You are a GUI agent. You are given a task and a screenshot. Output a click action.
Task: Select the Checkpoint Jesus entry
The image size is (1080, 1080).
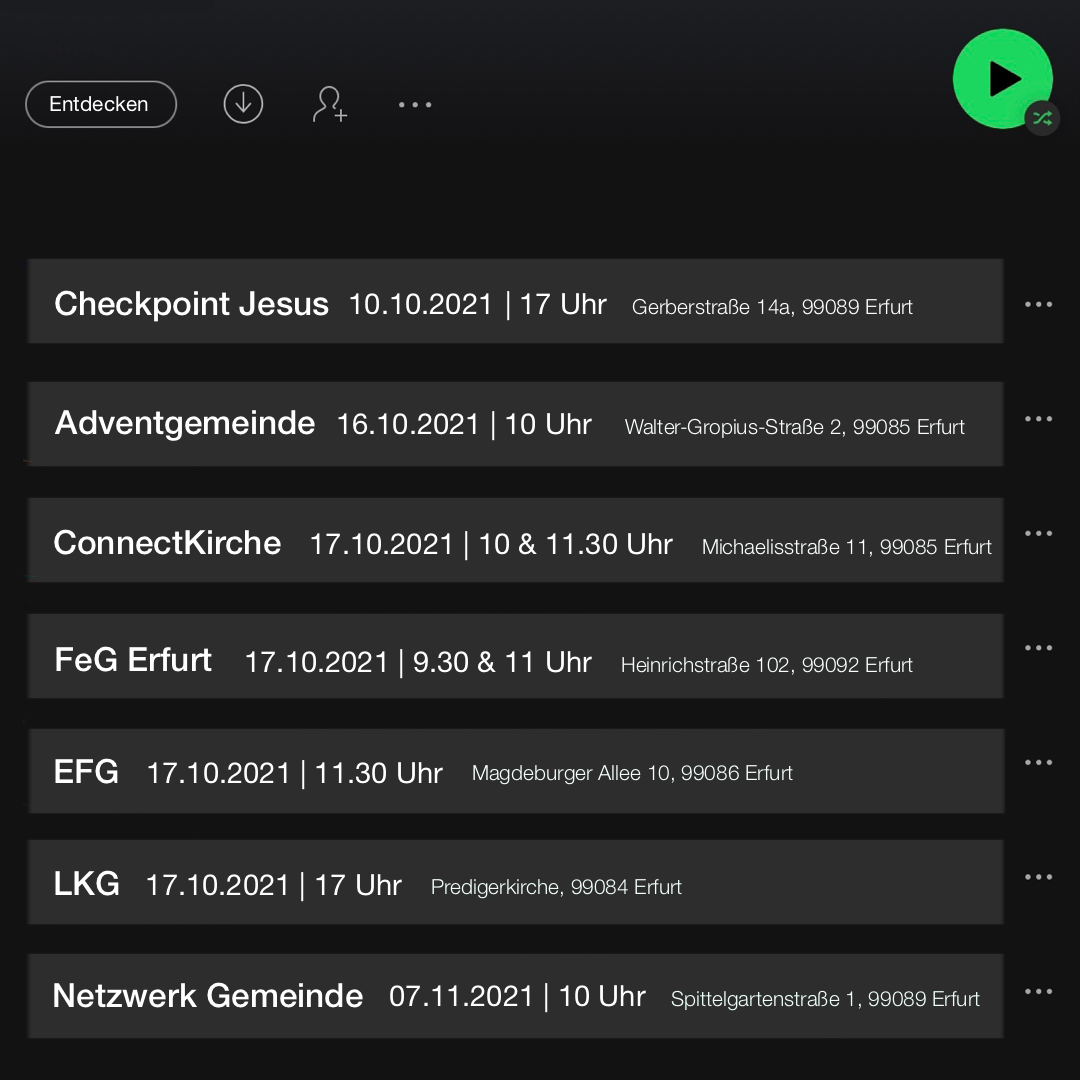click(515, 301)
